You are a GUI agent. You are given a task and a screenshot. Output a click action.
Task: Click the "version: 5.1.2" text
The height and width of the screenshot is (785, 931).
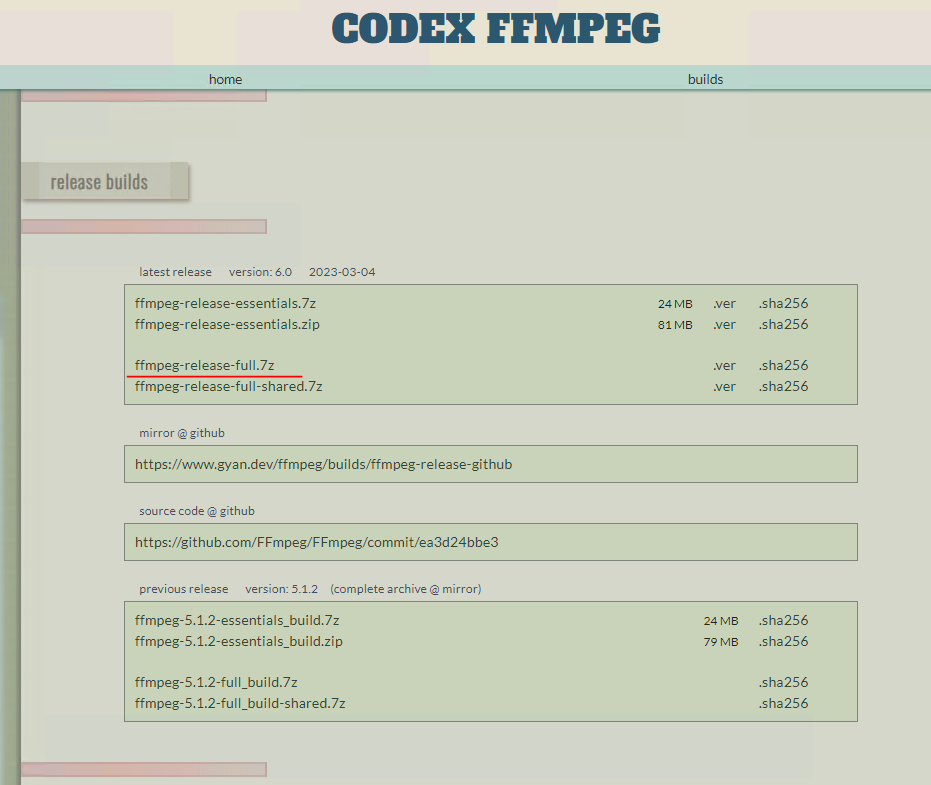(281, 589)
